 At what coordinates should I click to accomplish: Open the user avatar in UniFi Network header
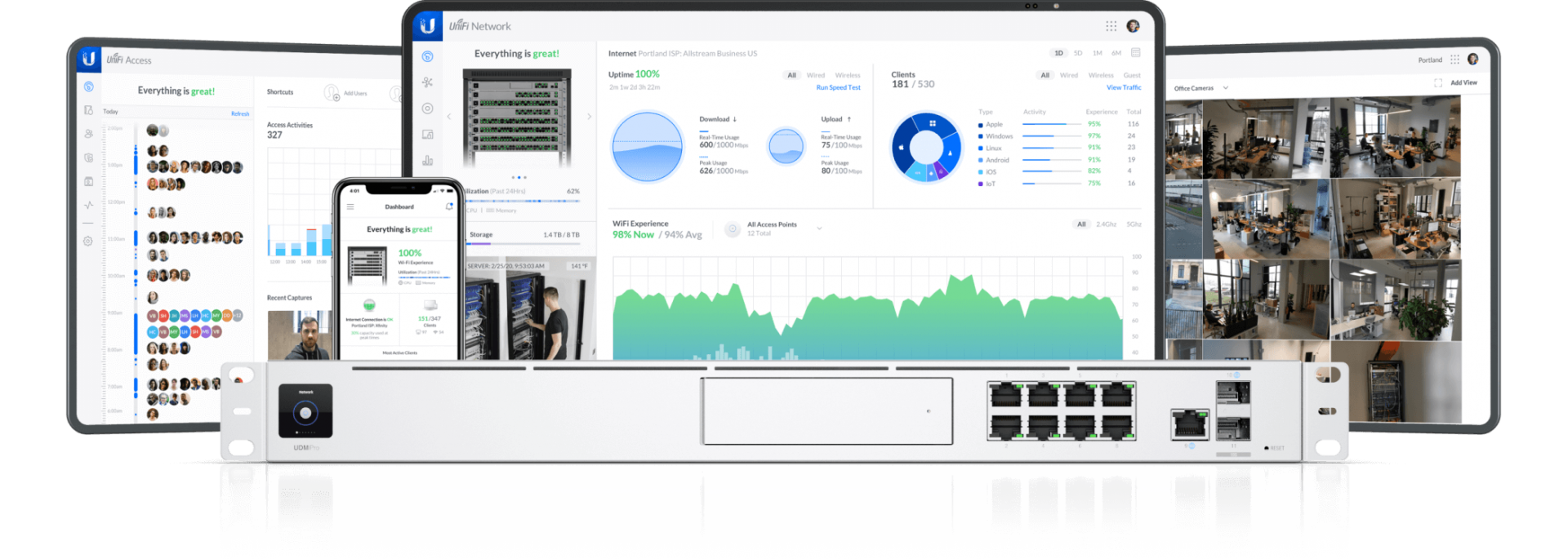[x=1133, y=26]
